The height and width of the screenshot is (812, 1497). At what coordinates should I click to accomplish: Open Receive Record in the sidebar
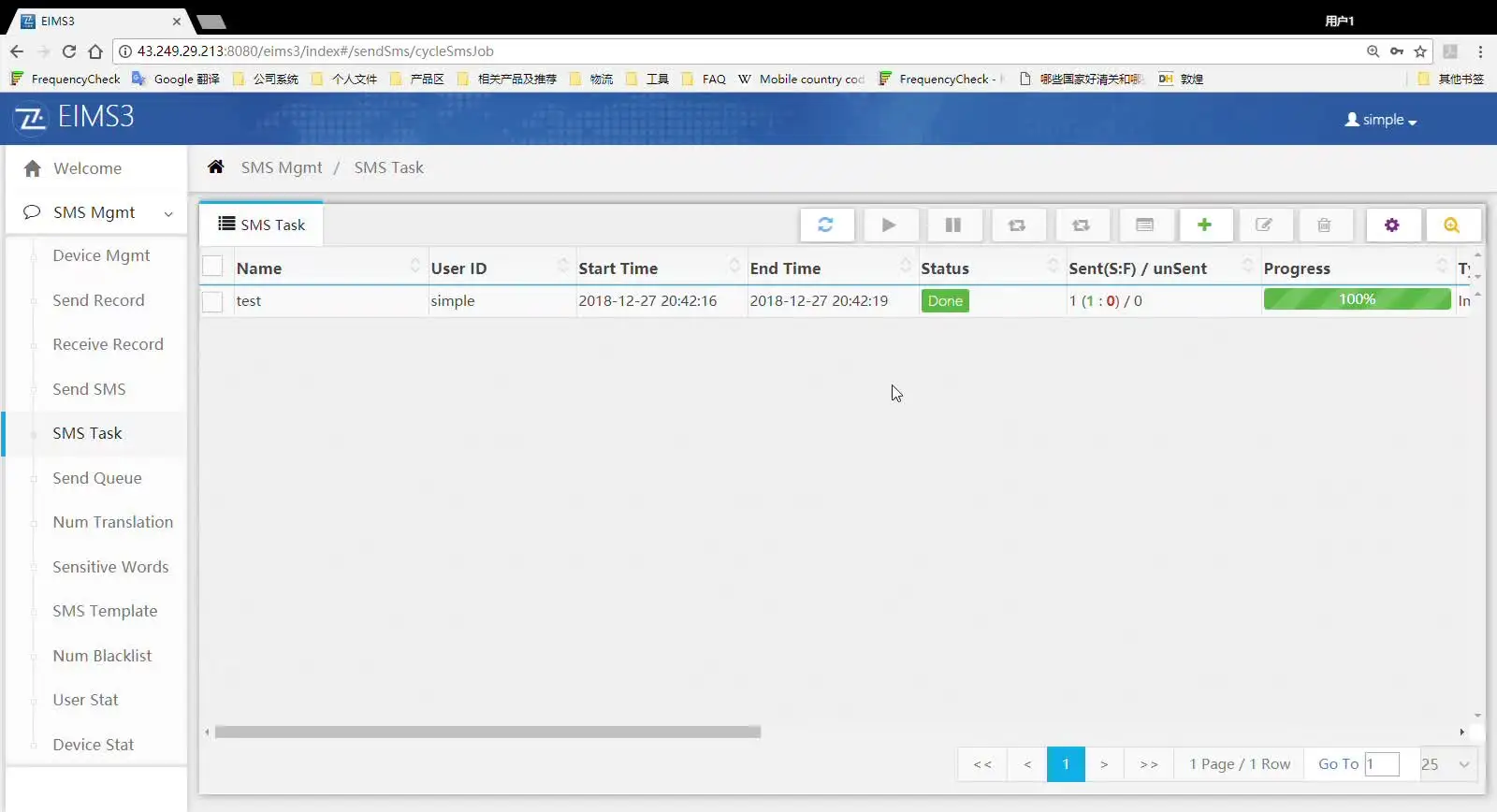click(x=108, y=344)
